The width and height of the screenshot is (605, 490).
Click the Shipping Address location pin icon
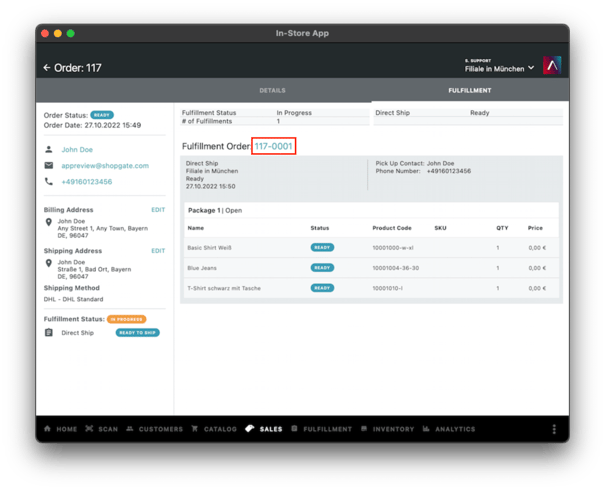tap(49, 263)
